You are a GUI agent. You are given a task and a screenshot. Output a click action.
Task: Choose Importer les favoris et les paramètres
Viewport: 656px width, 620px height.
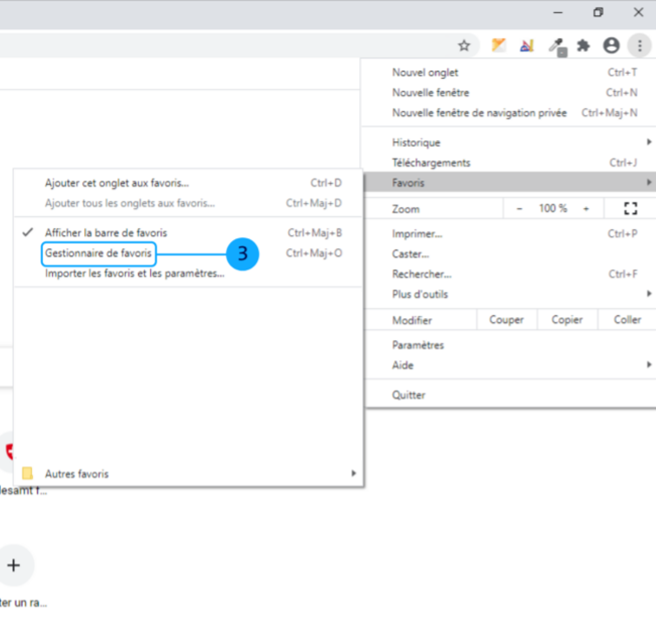click(x=134, y=273)
